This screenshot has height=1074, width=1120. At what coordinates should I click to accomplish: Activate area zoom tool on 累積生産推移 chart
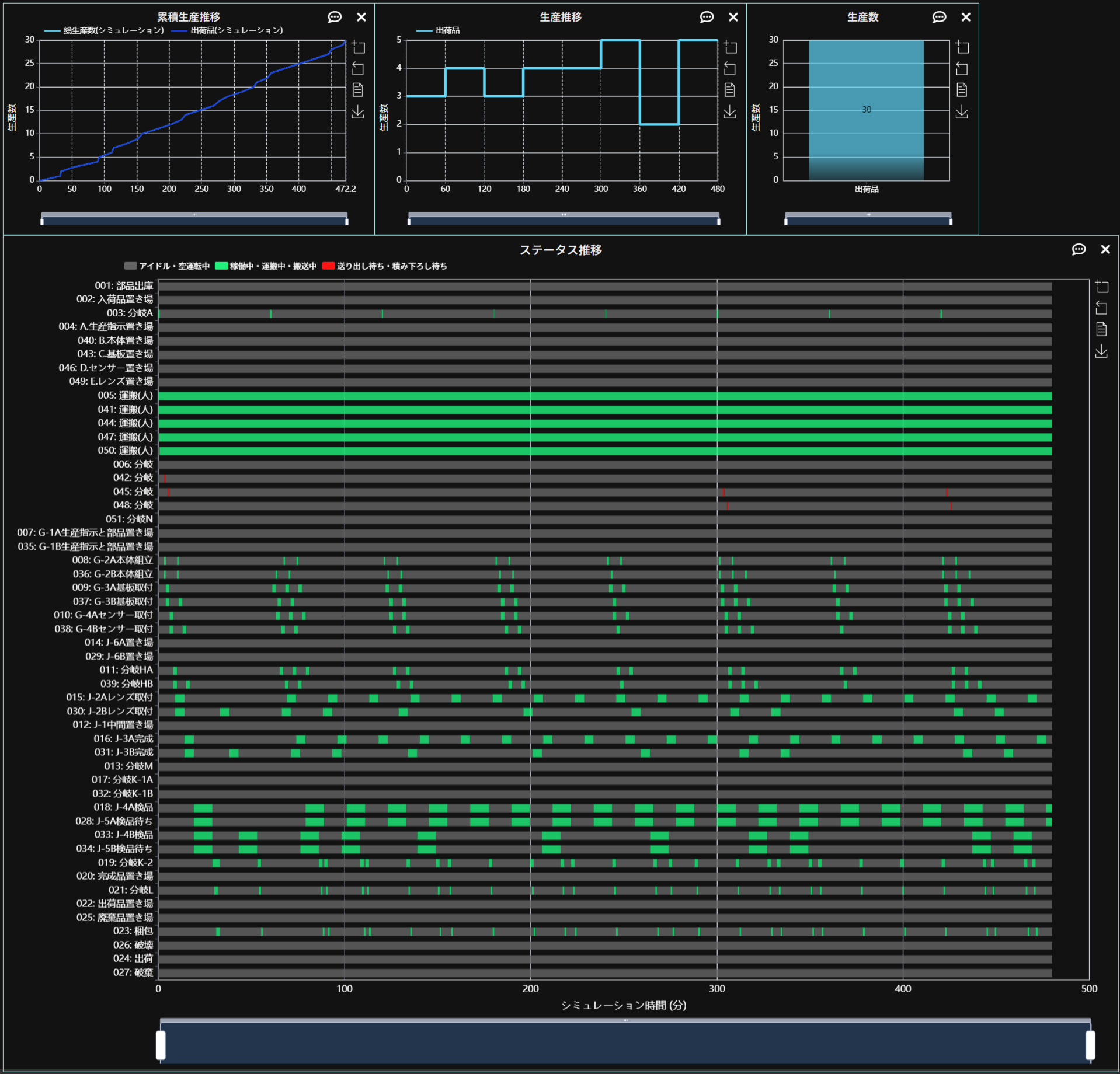[358, 47]
